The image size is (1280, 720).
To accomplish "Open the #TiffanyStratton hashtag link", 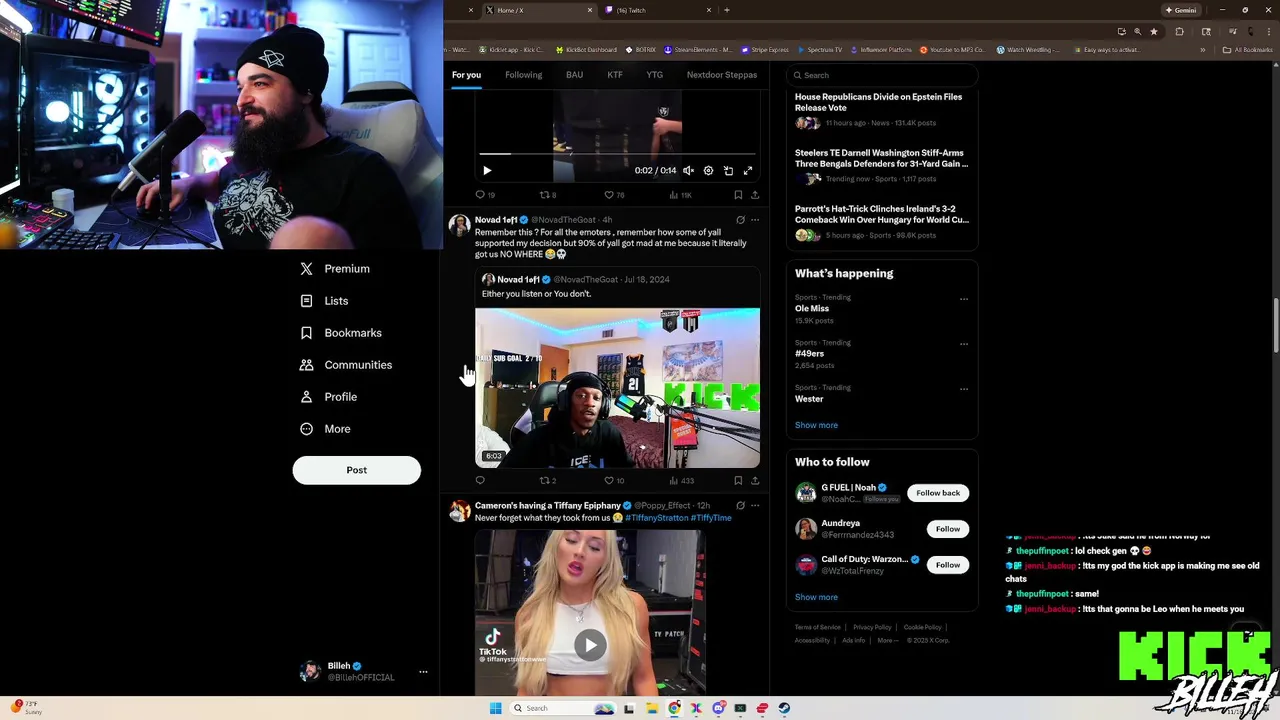I will pyautogui.click(x=657, y=518).
